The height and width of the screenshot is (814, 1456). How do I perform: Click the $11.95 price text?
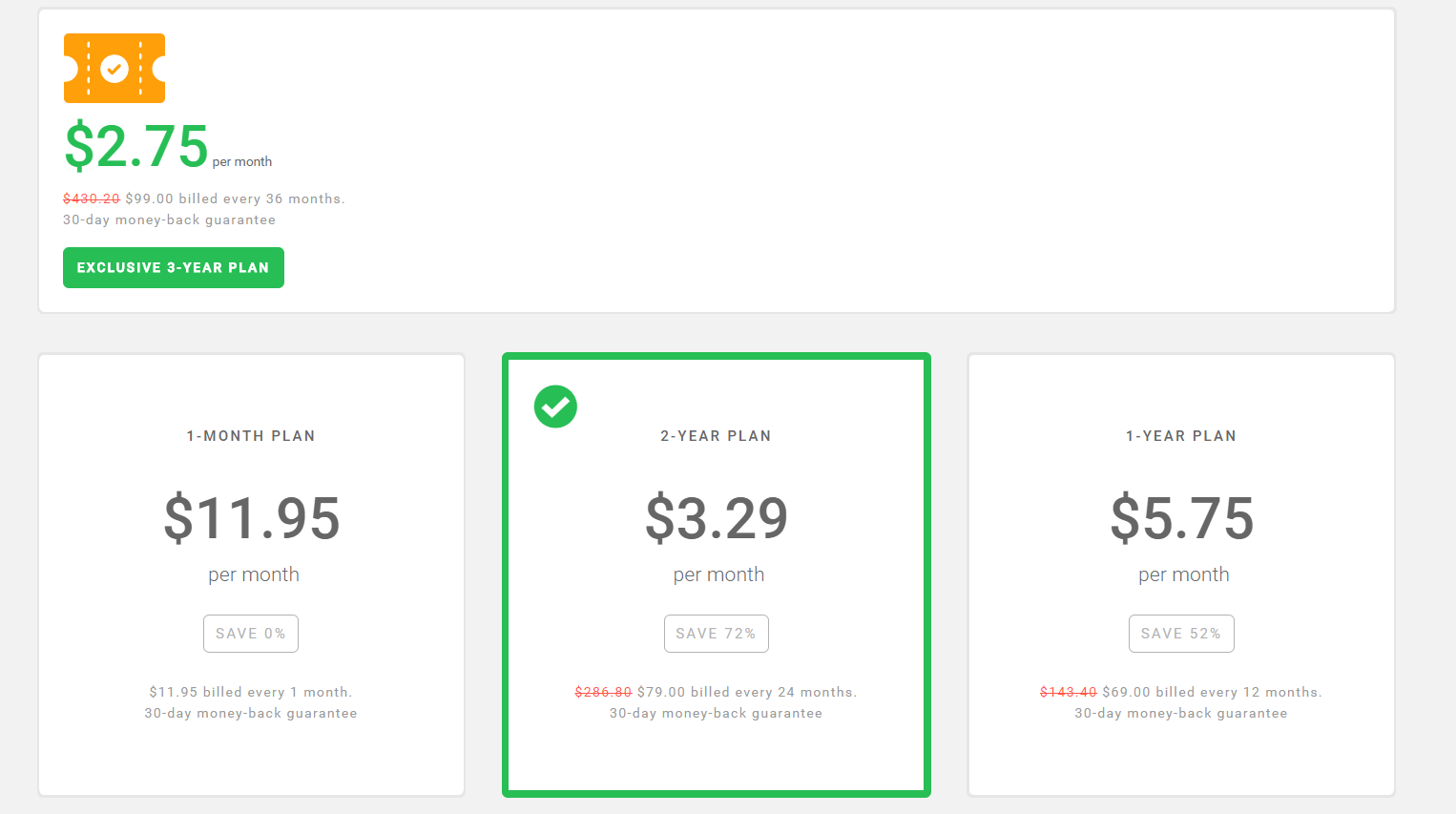coord(252,518)
